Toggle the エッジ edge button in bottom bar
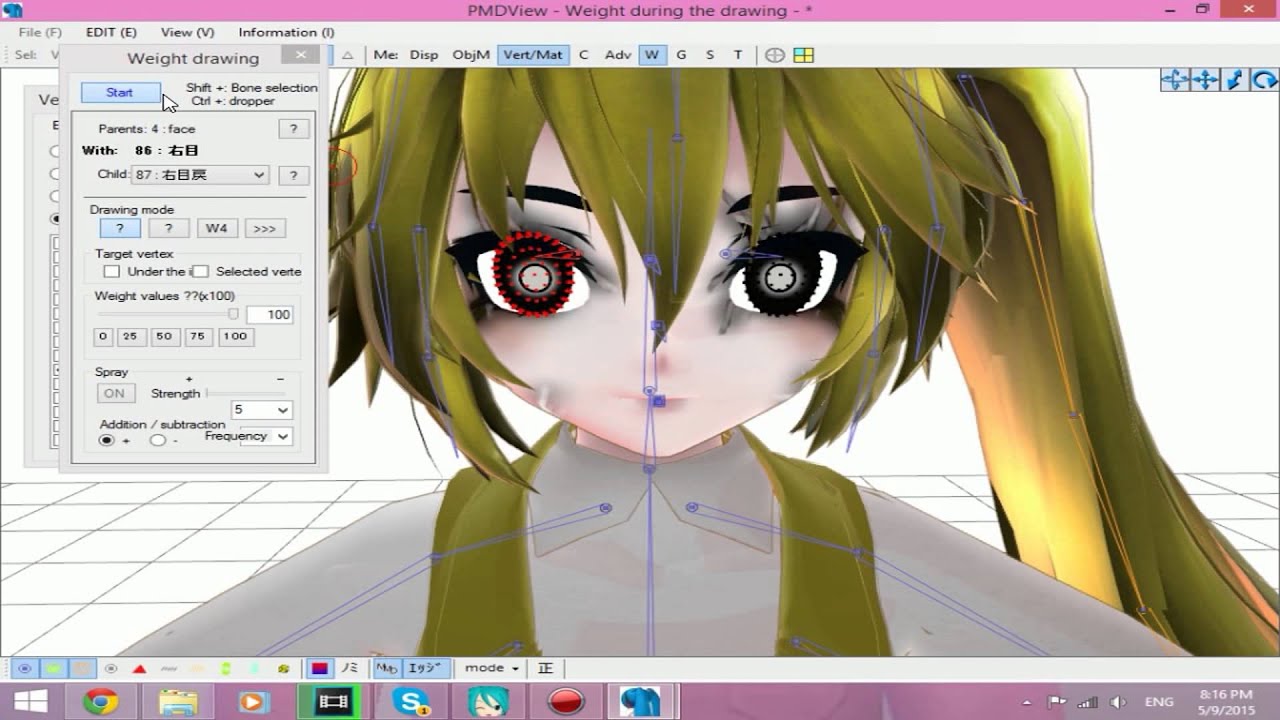 (x=425, y=668)
